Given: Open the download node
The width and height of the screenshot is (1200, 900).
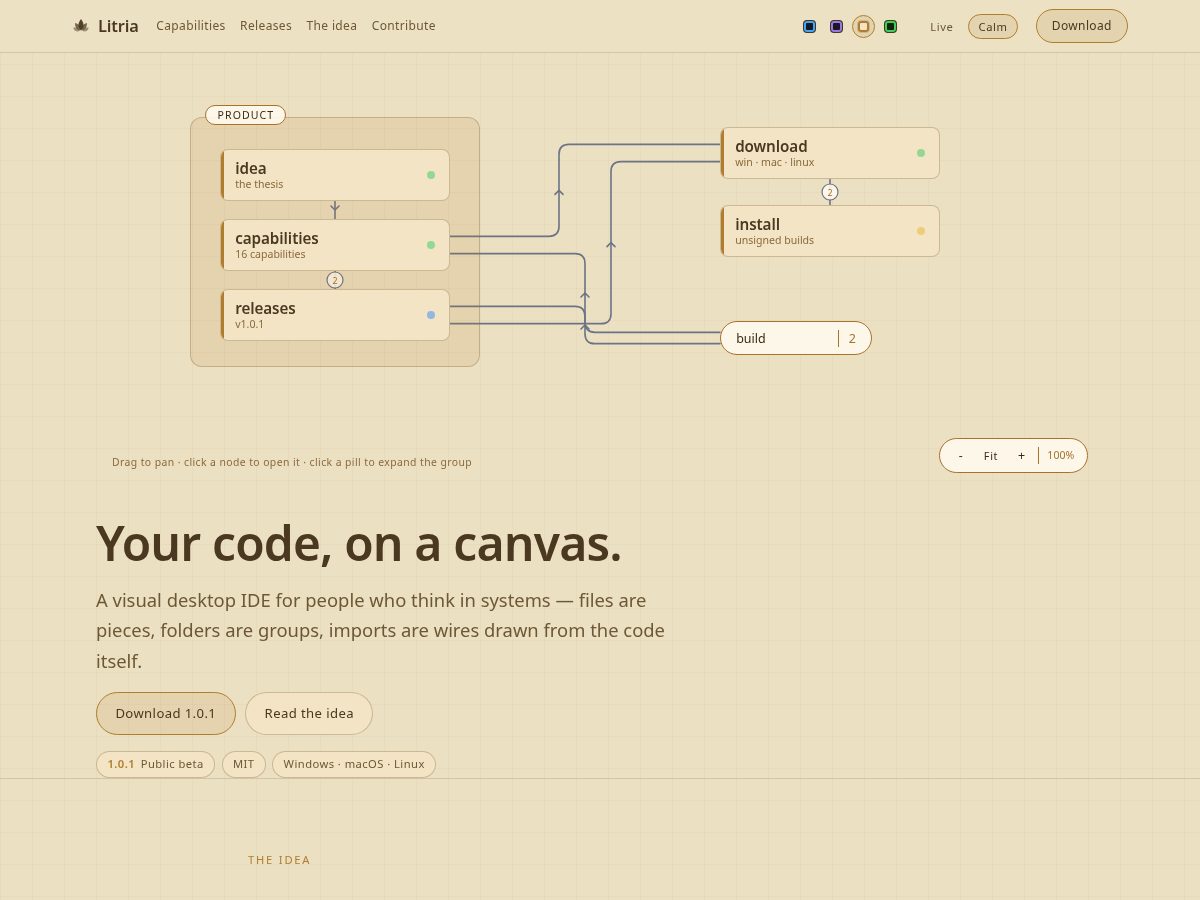Looking at the screenshot, I should point(830,153).
